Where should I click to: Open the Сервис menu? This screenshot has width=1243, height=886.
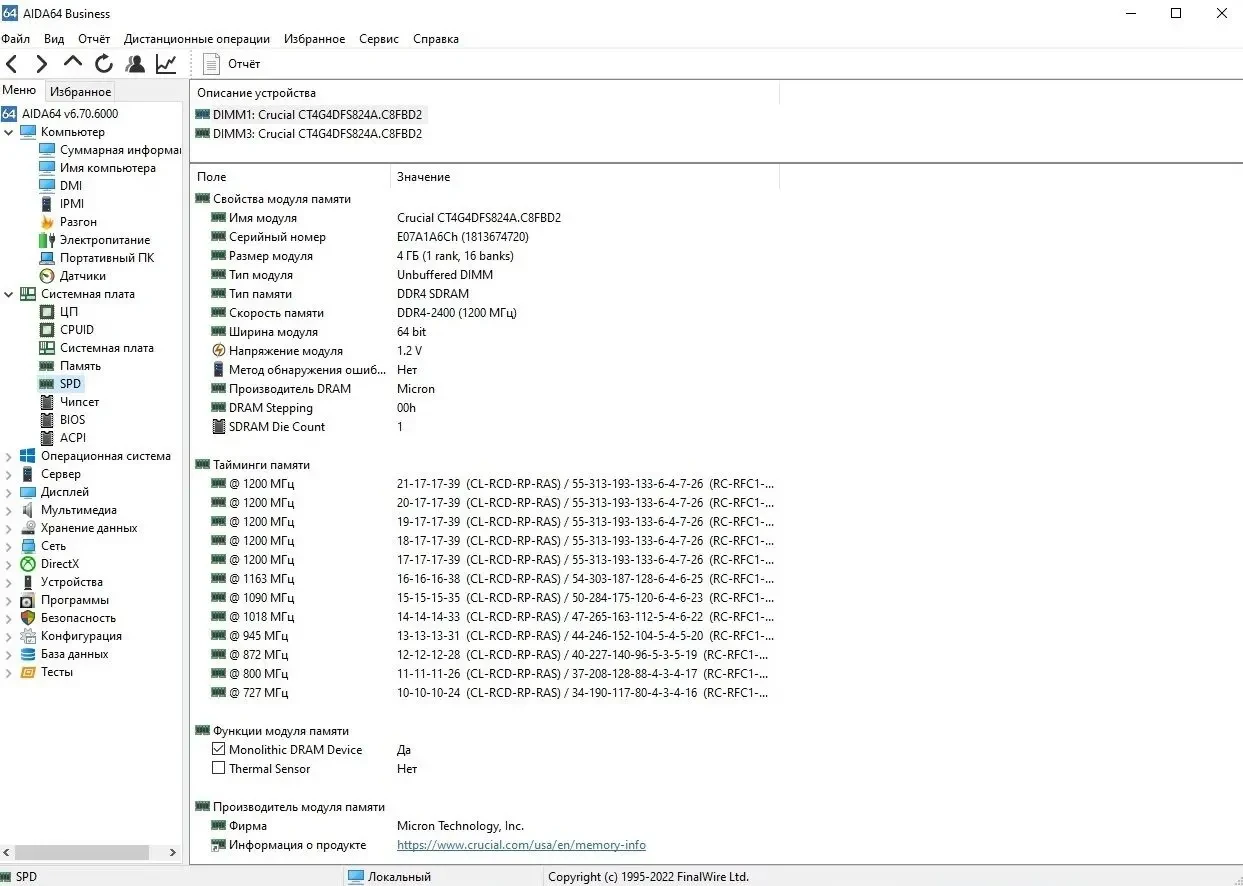point(378,39)
